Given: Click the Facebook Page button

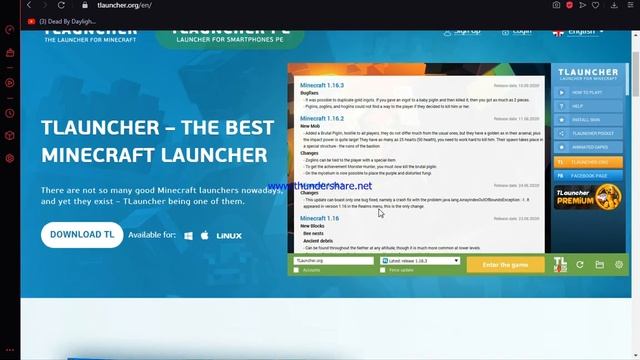Looking at the screenshot, I should click(588, 176).
